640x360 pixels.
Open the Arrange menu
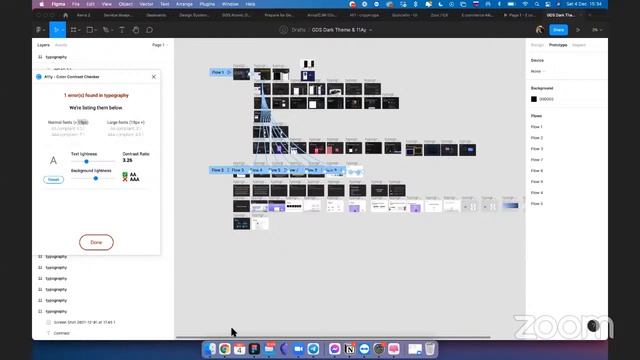pyautogui.click(x=184, y=4)
